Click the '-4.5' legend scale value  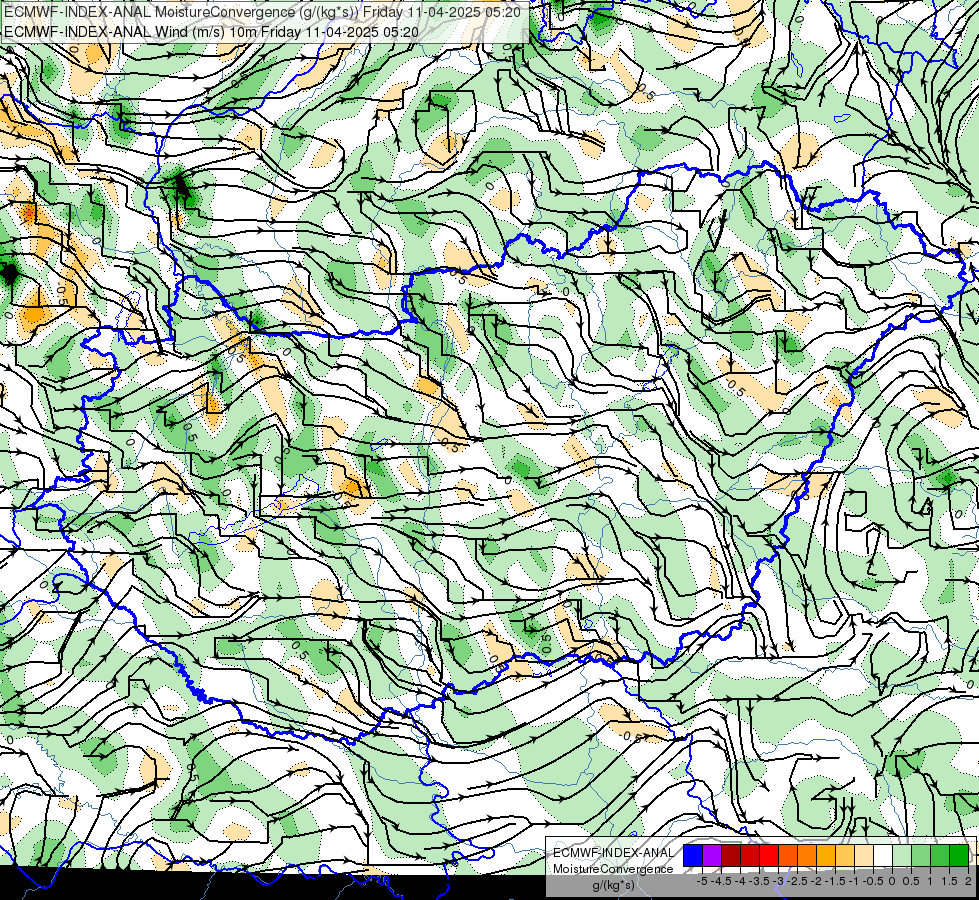(x=721, y=881)
